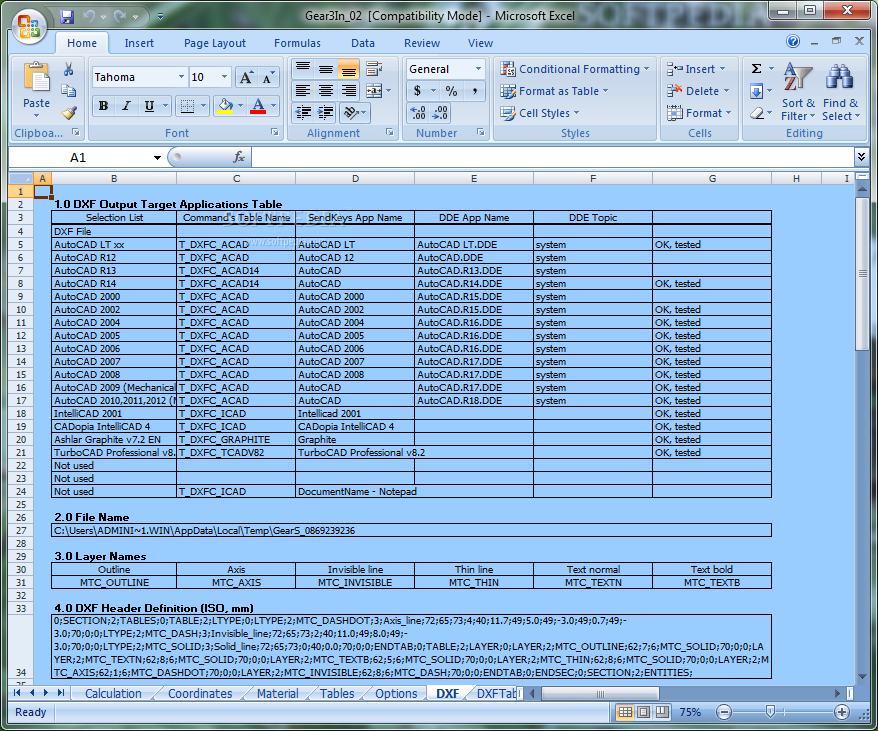Apply the borders icon

pos(188,105)
